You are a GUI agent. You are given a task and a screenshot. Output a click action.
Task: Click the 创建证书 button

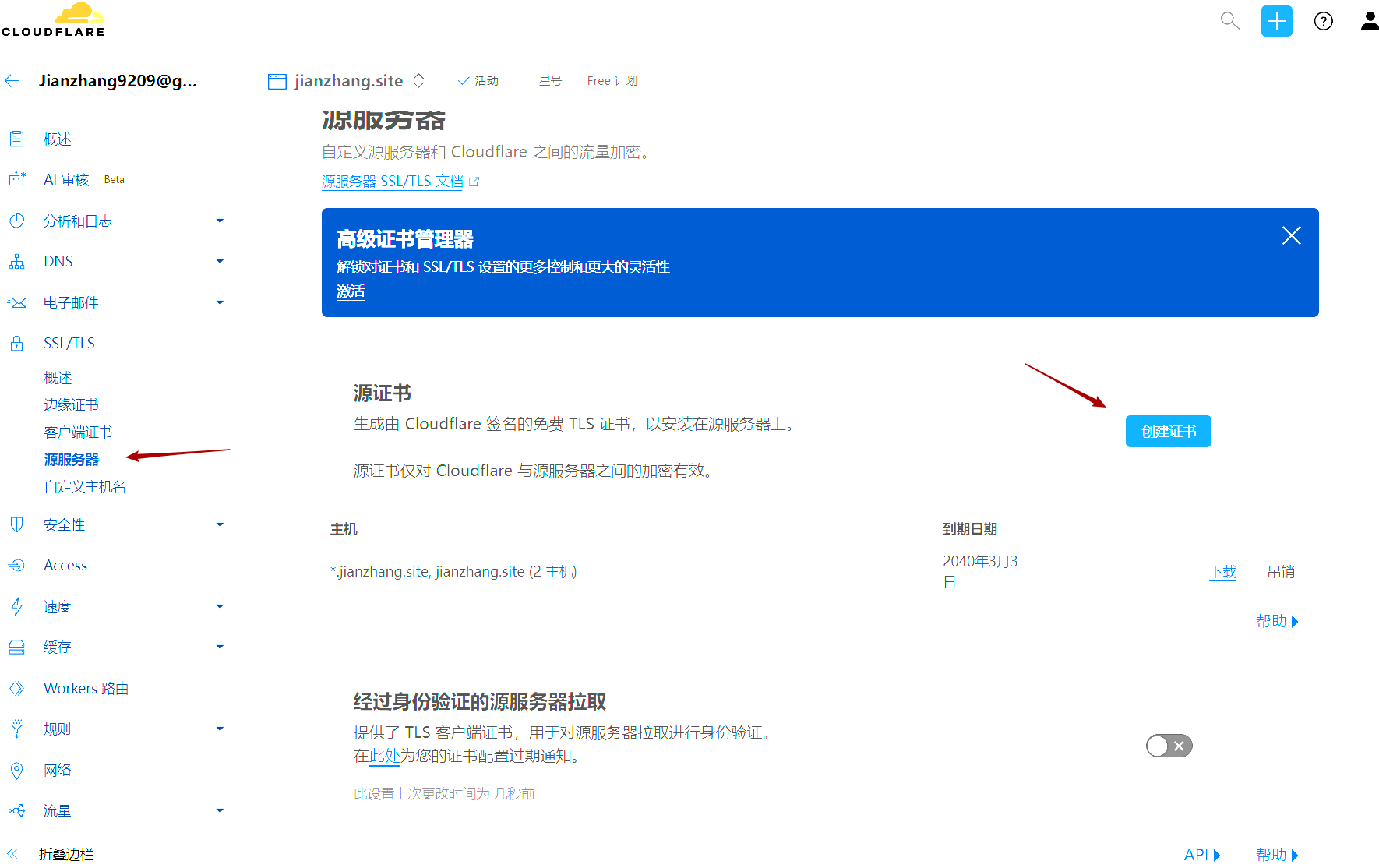pyautogui.click(x=1168, y=432)
